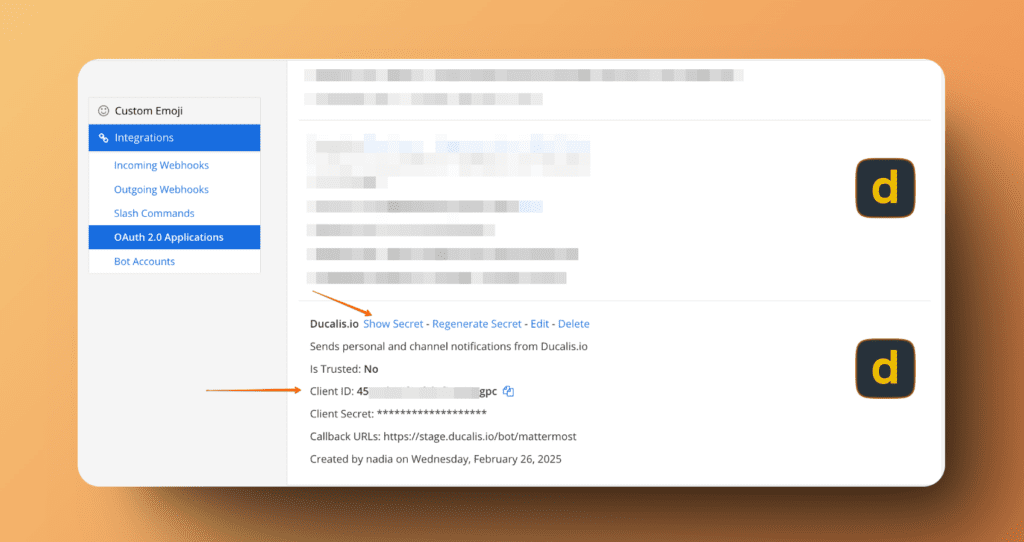Open the Custom Emoji section

tap(148, 111)
